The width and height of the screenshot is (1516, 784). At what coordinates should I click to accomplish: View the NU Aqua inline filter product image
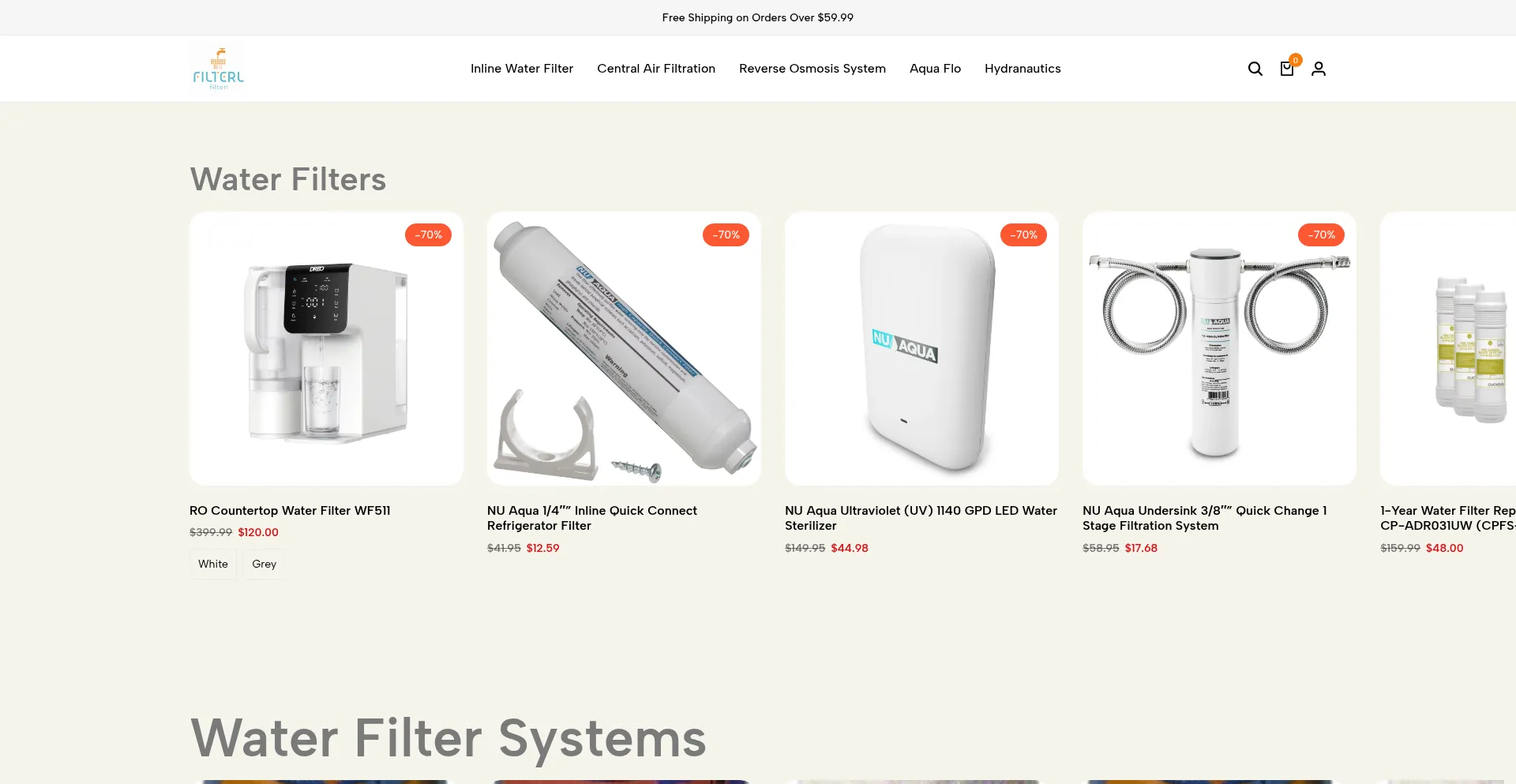pos(624,348)
